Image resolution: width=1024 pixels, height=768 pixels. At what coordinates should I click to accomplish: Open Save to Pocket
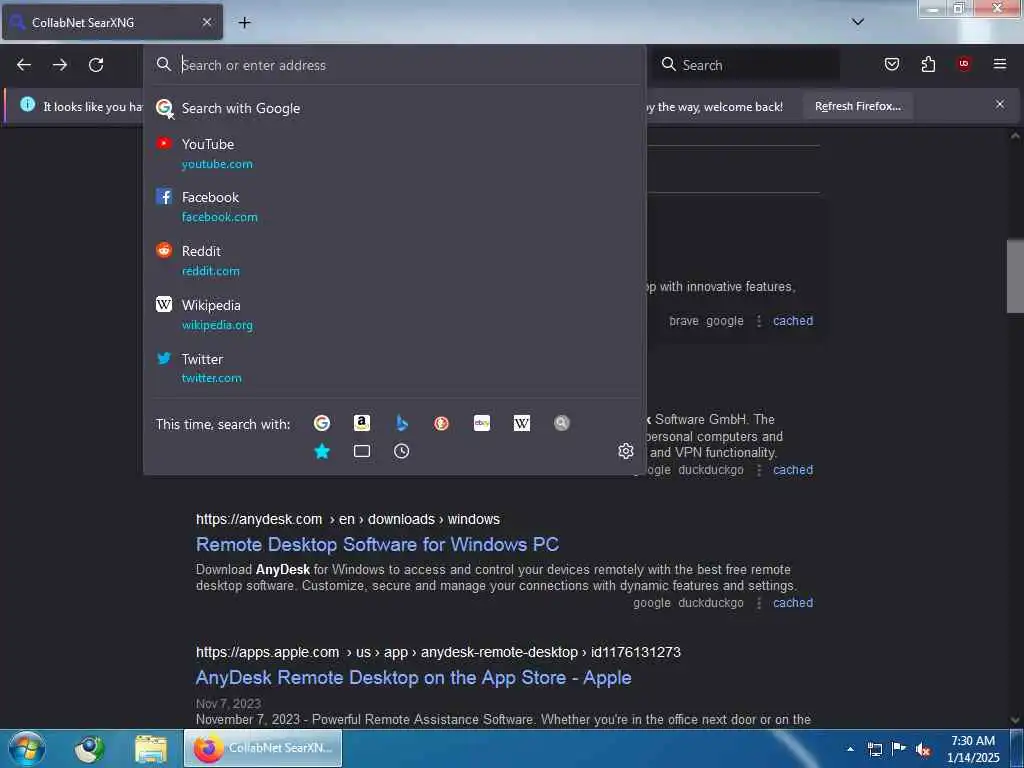click(x=891, y=64)
